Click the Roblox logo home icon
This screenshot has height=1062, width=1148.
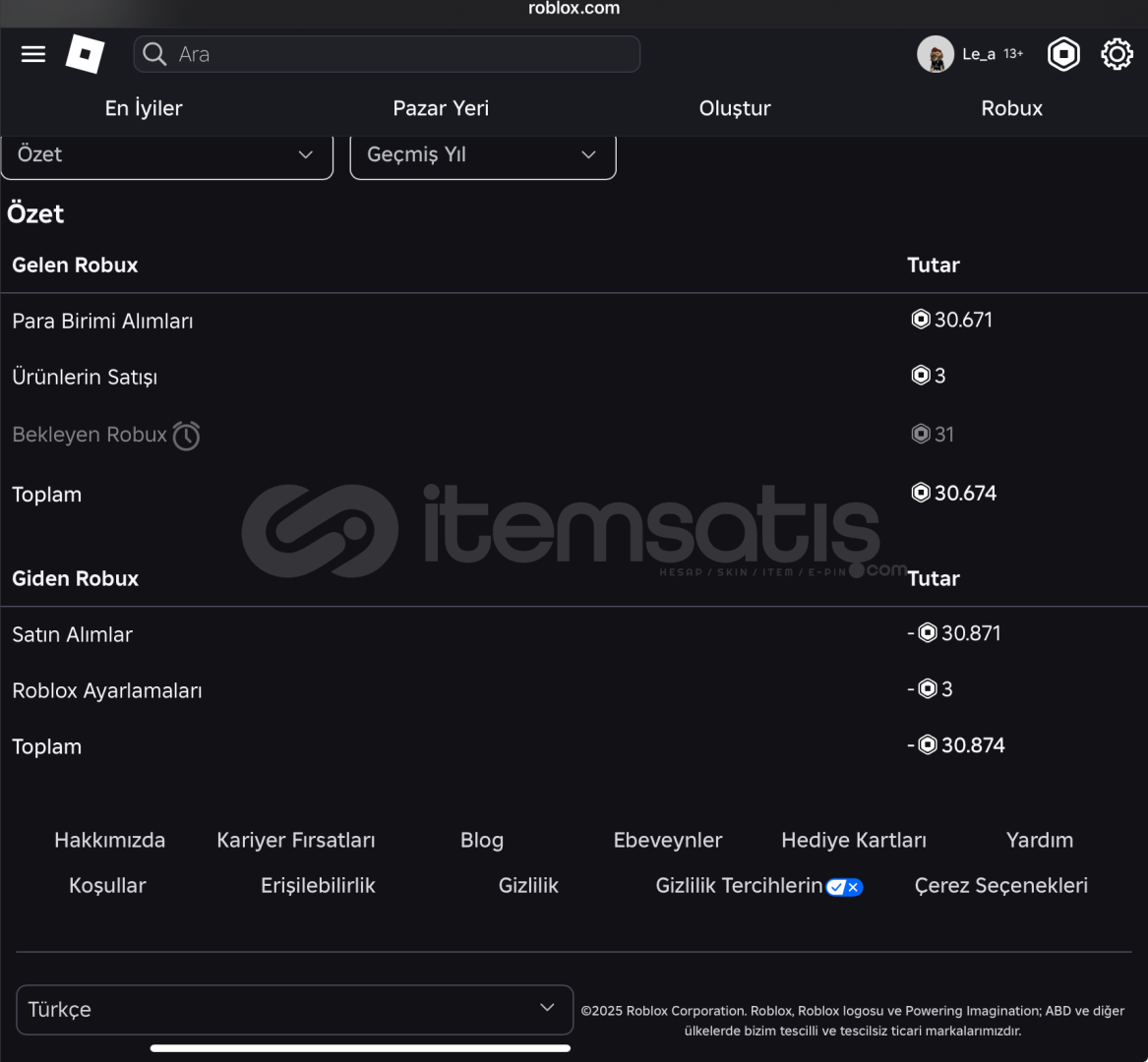pyautogui.click(x=85, y=54)
